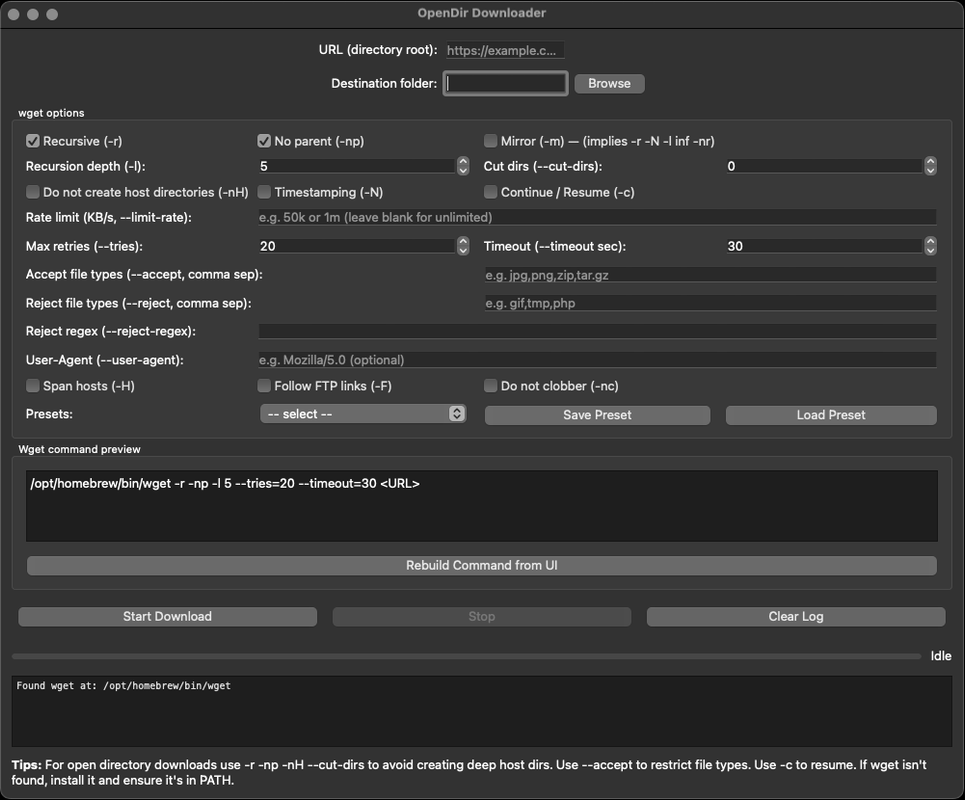This screenshot has width=965, height=800.
Task: Focus the Rate limit input field
Action: point(597,217)
